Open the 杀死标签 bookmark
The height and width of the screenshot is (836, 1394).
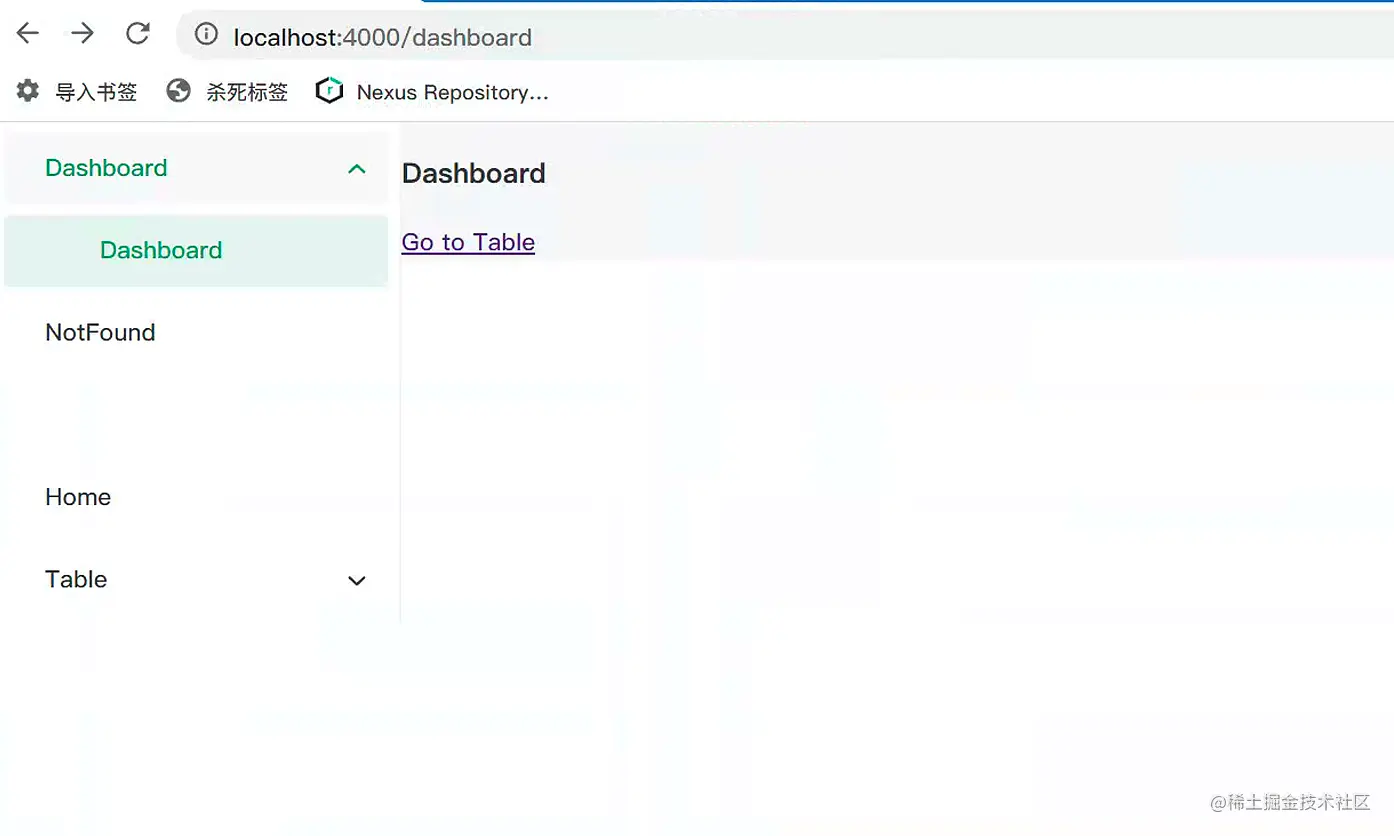pyautogui.click(x=227, y=92)
